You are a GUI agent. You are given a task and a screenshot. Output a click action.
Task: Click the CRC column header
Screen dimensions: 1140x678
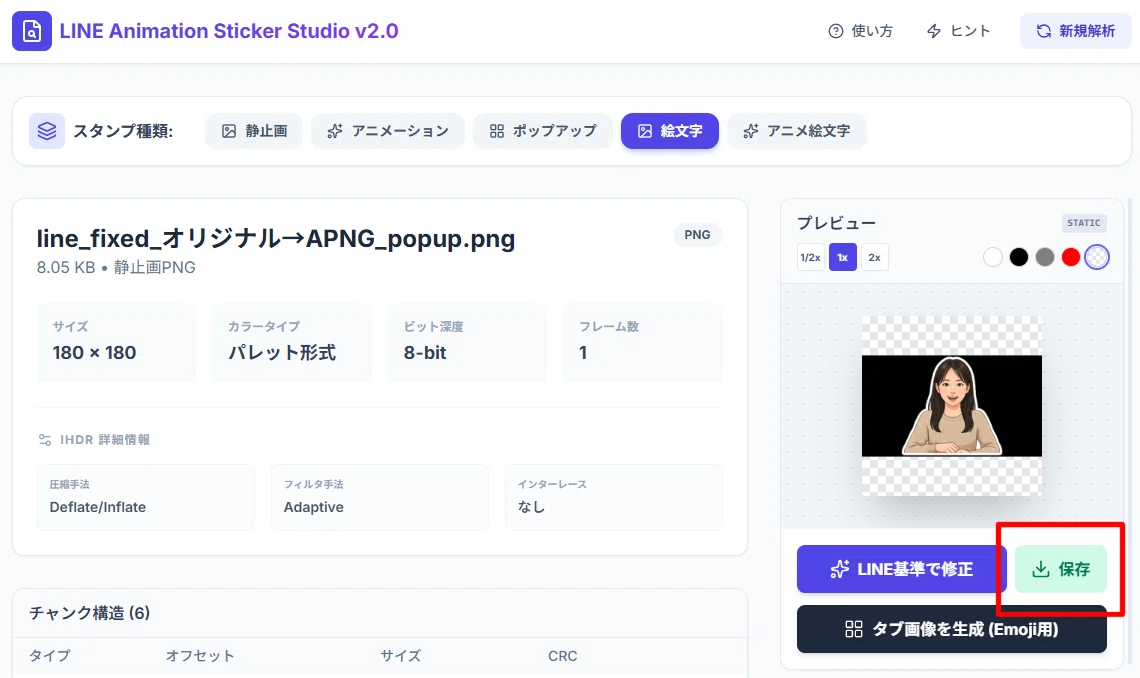tap(563, 655)
